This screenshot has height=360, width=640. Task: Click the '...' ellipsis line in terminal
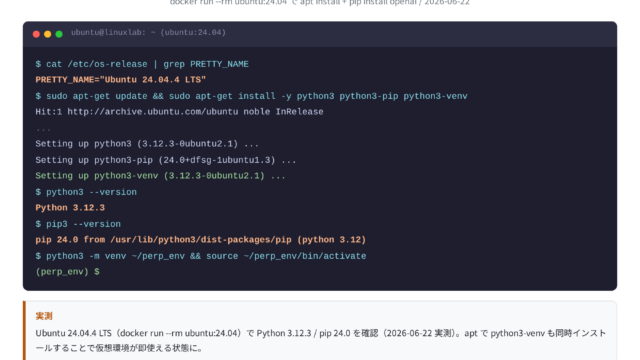[43, 130]
